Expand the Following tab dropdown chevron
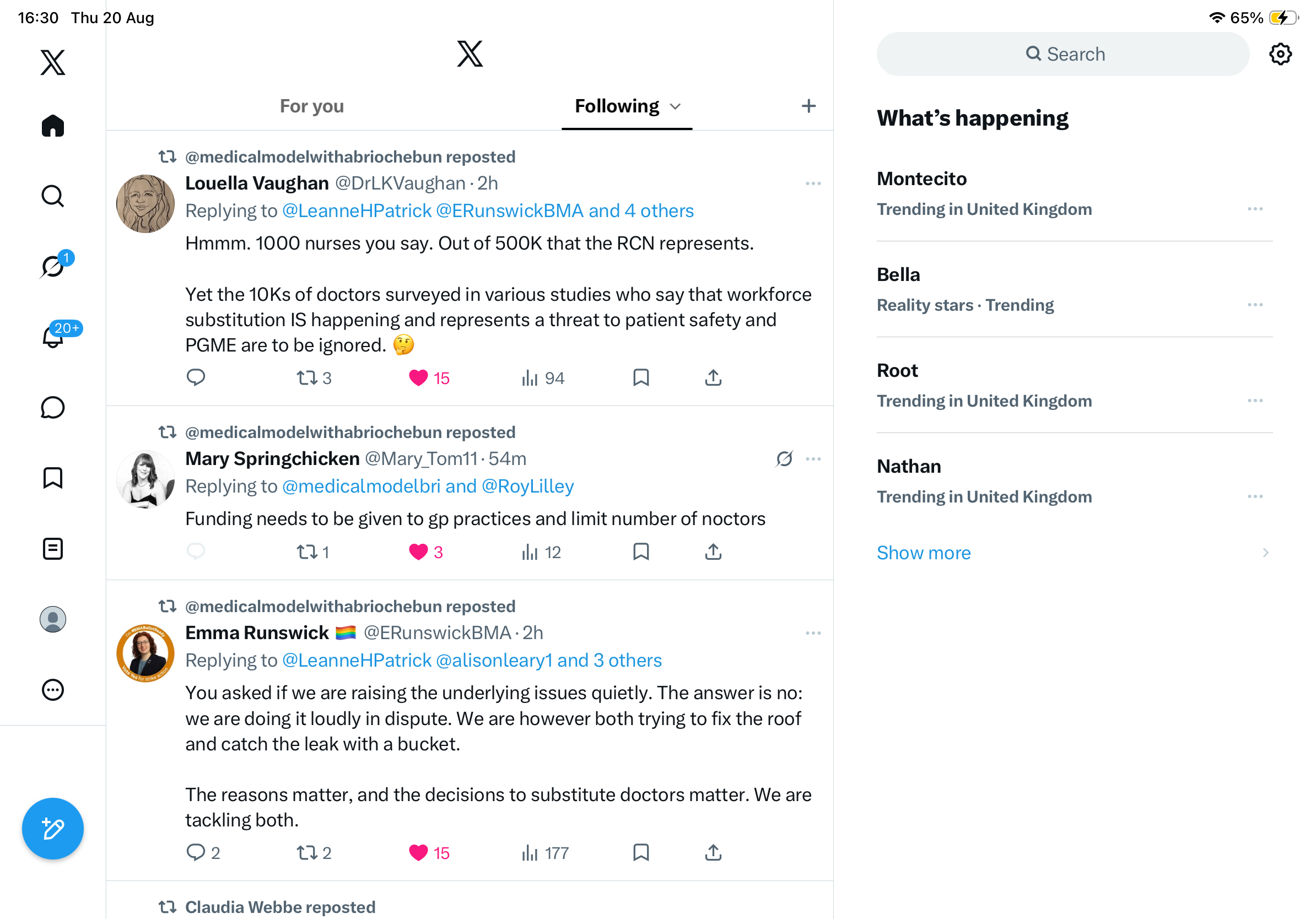Viewport: 1316px width, 919px height. click(675, 106)
